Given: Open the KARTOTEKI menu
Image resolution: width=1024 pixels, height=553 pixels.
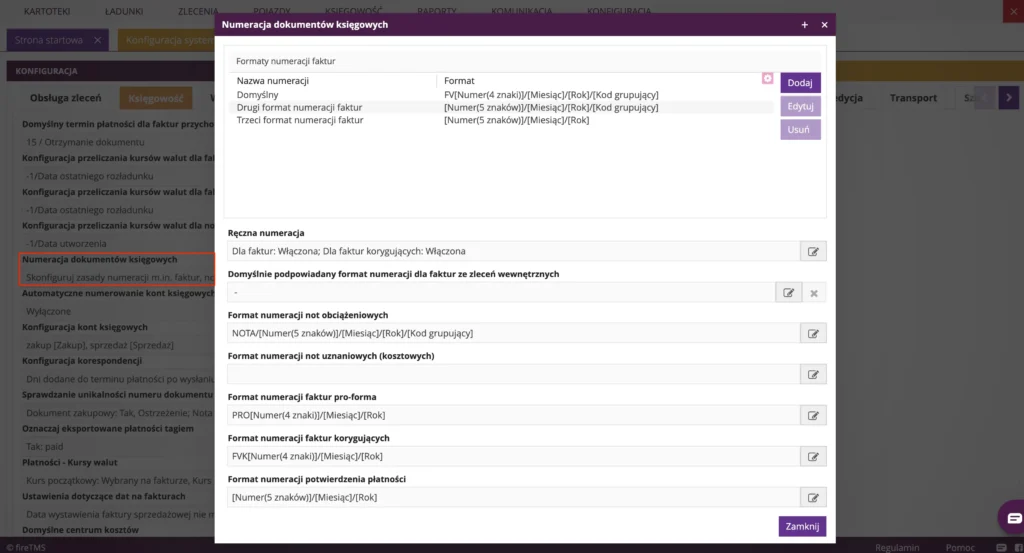Looking at the screenshot, I should point(47,11).
